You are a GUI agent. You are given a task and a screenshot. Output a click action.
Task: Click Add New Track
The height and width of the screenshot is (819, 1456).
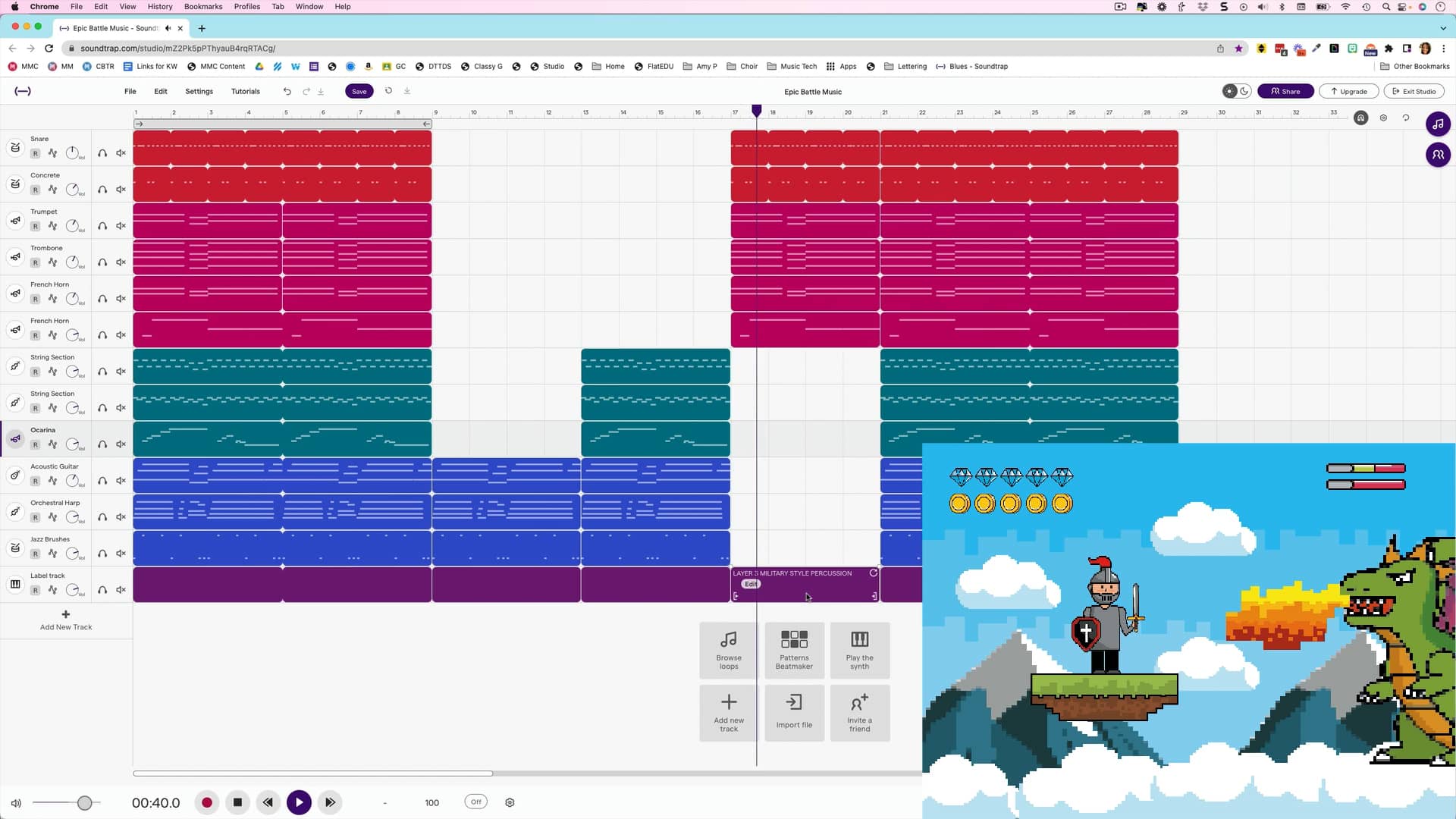pos(66,620)
